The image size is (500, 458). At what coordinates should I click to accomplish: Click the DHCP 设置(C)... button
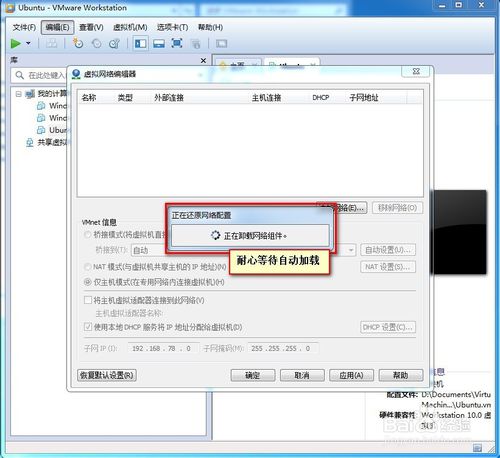click(388, 327)
